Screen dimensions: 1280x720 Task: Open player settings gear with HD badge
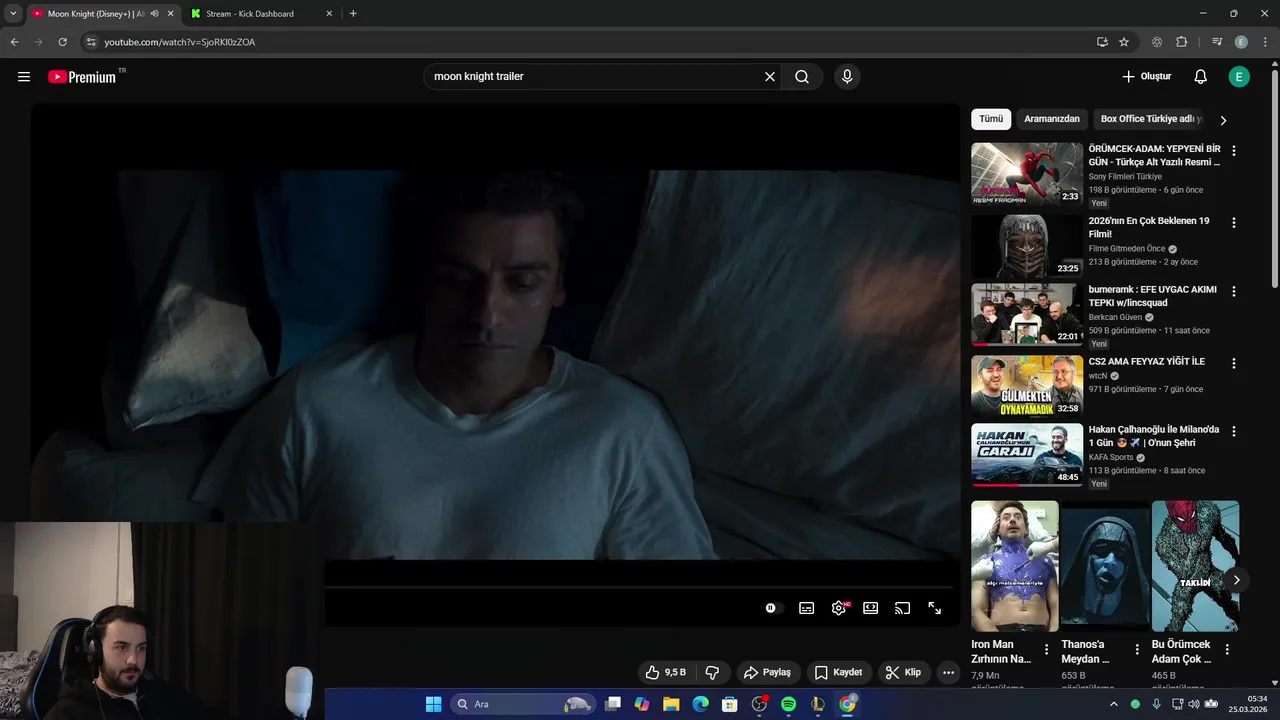click(x=839, y=608)
